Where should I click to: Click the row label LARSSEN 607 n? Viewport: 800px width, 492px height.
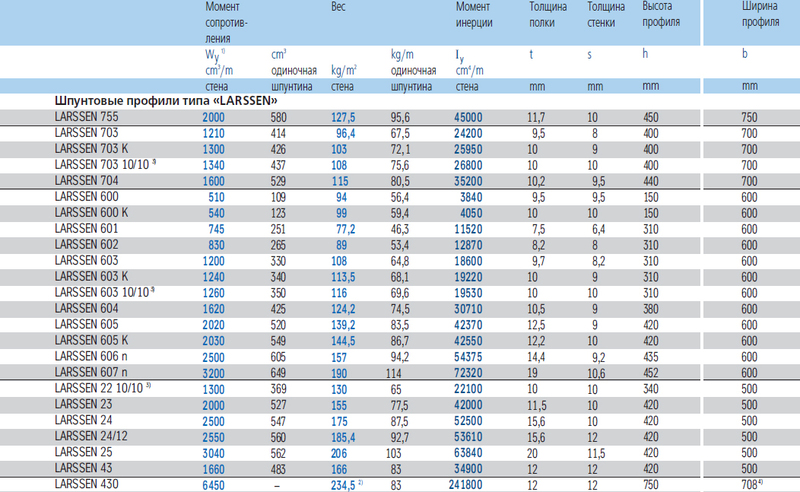click(x=91, y=372)
